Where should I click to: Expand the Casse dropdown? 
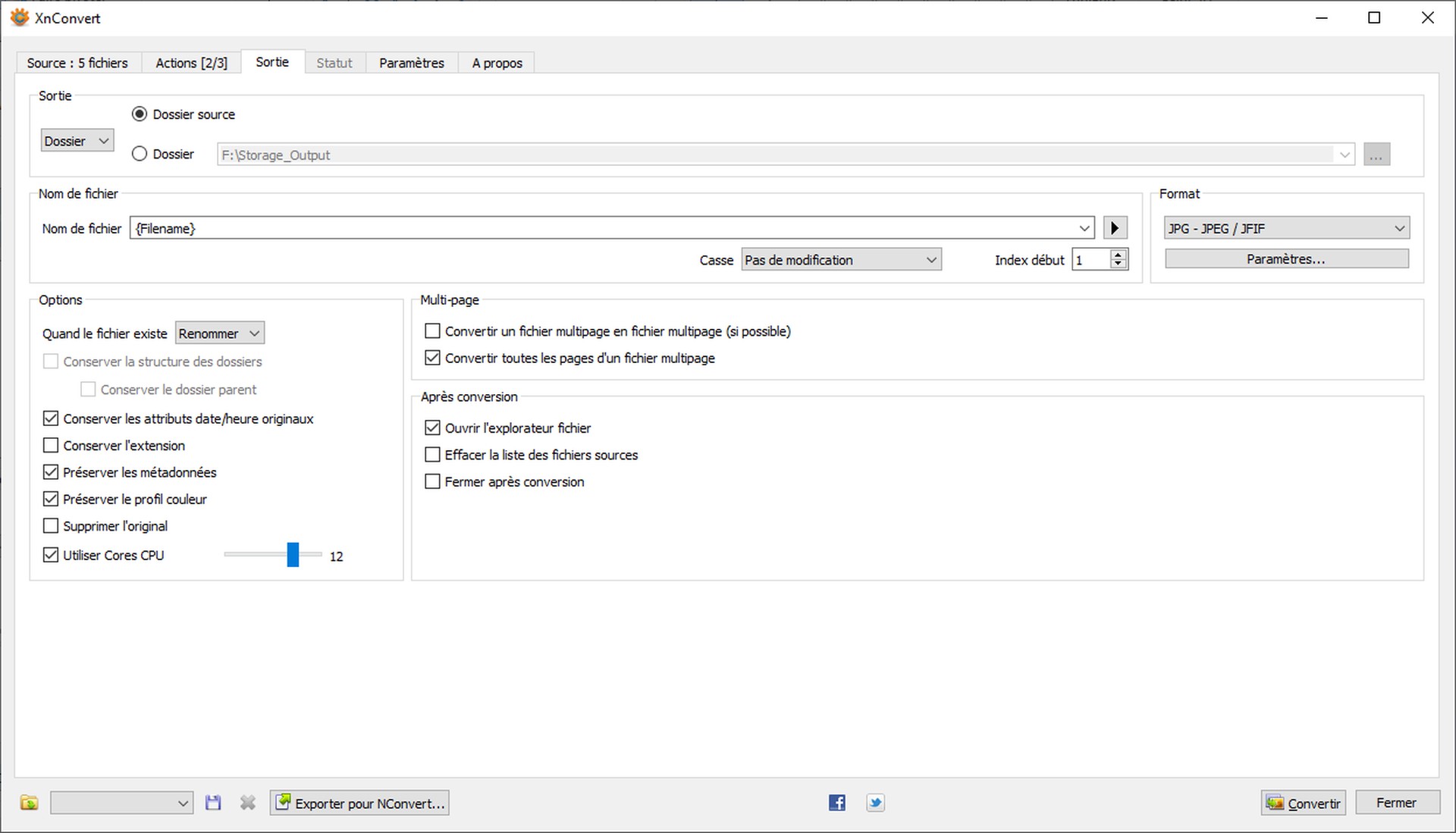[x=840, y=260]
